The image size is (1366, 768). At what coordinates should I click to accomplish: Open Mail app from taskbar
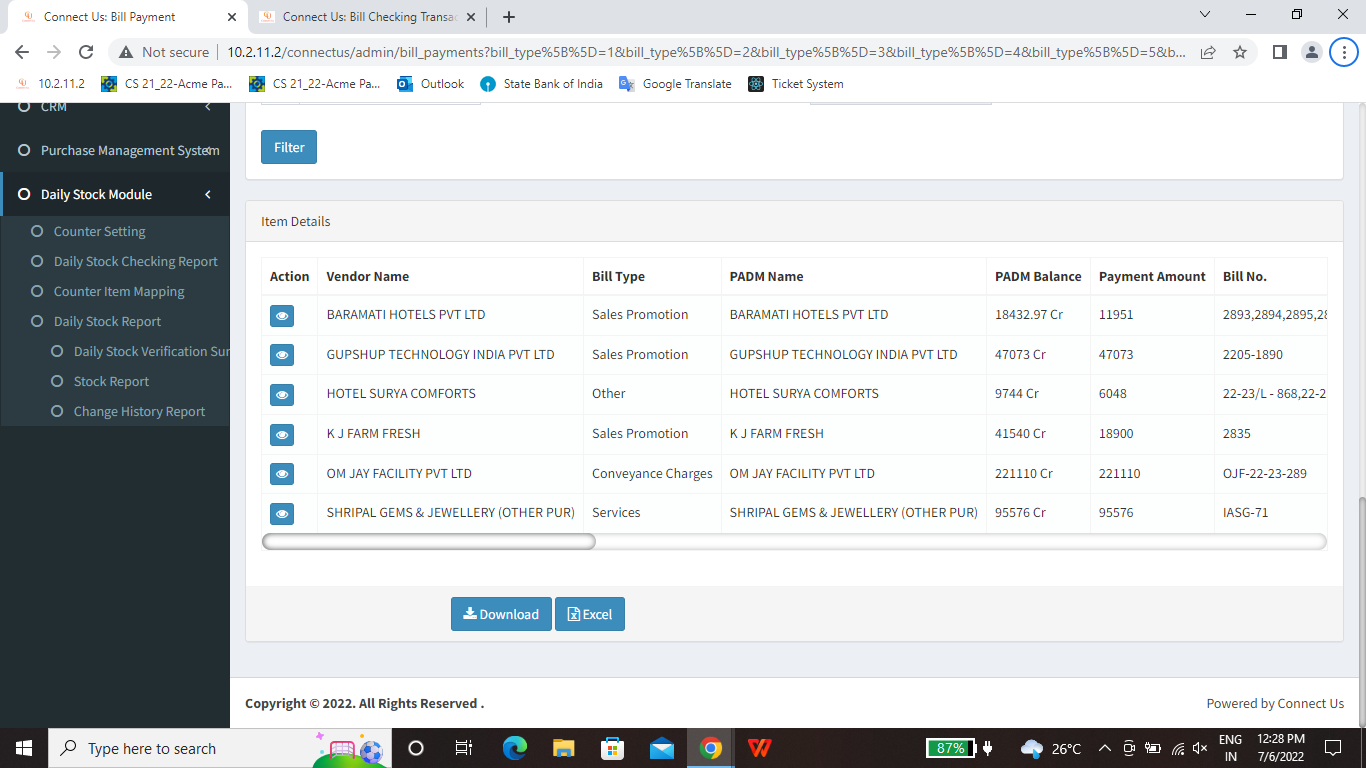click(x=661, y=748)
